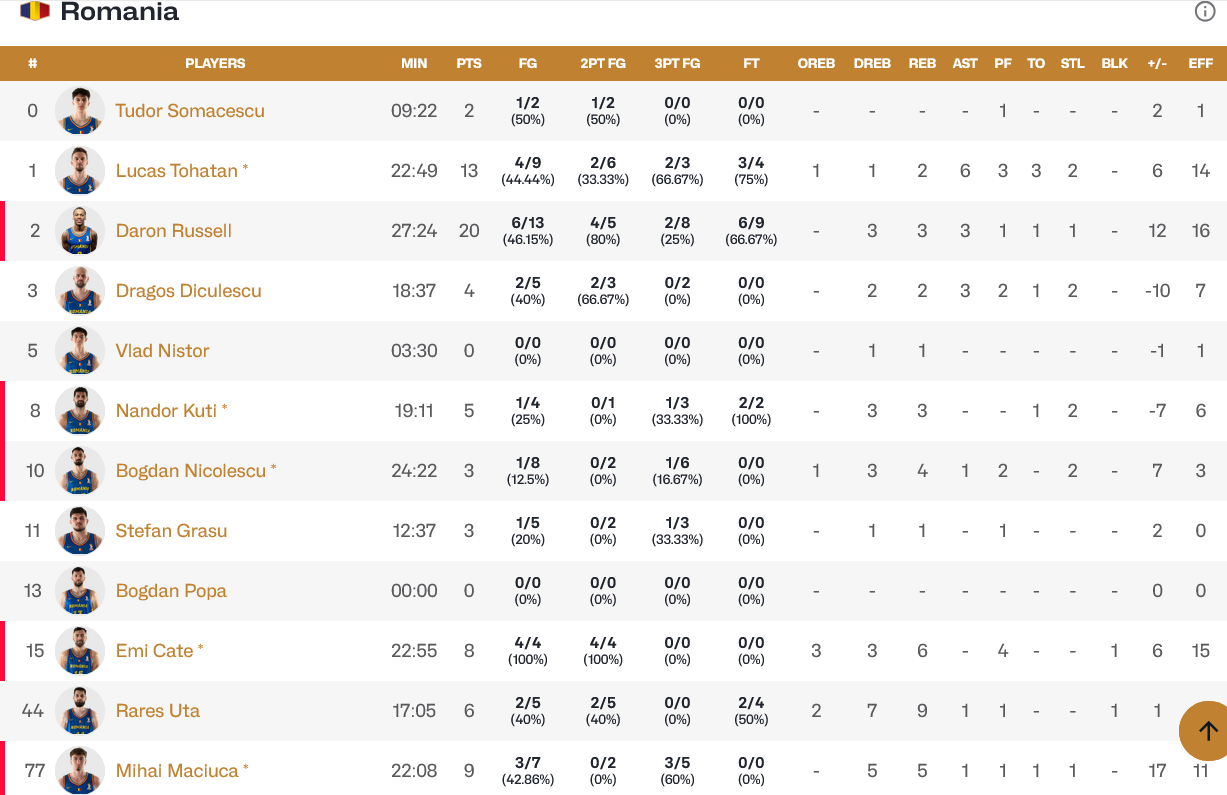The image size is (1227, 795).
Task: Open Tudor Somacescu's player photo
Action: [x=80, y=111]
